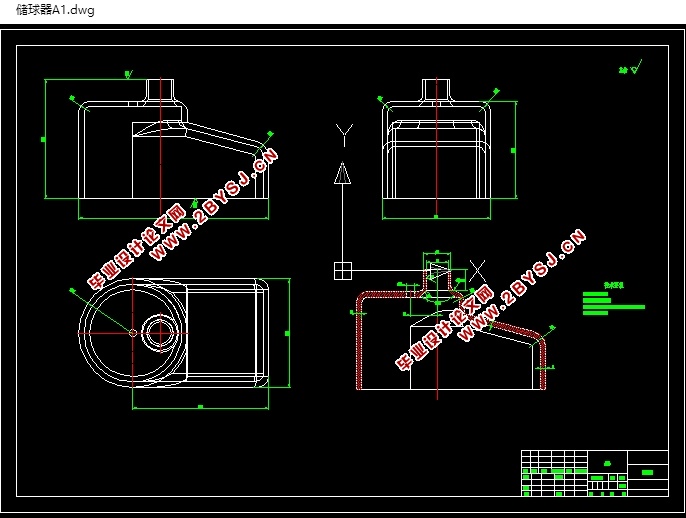Select the surface roughness symbol in the sheet corner
The image size is (686, 518).
(x=631, y=67)
